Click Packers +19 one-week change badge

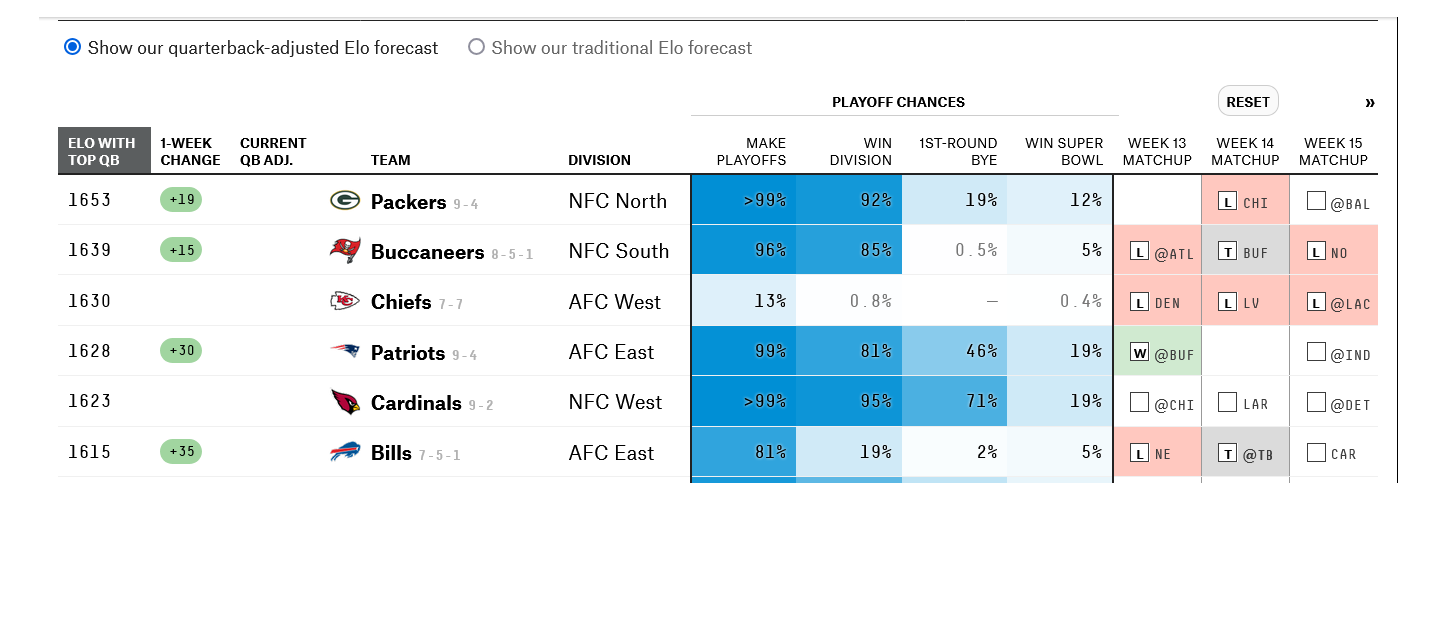181,200
